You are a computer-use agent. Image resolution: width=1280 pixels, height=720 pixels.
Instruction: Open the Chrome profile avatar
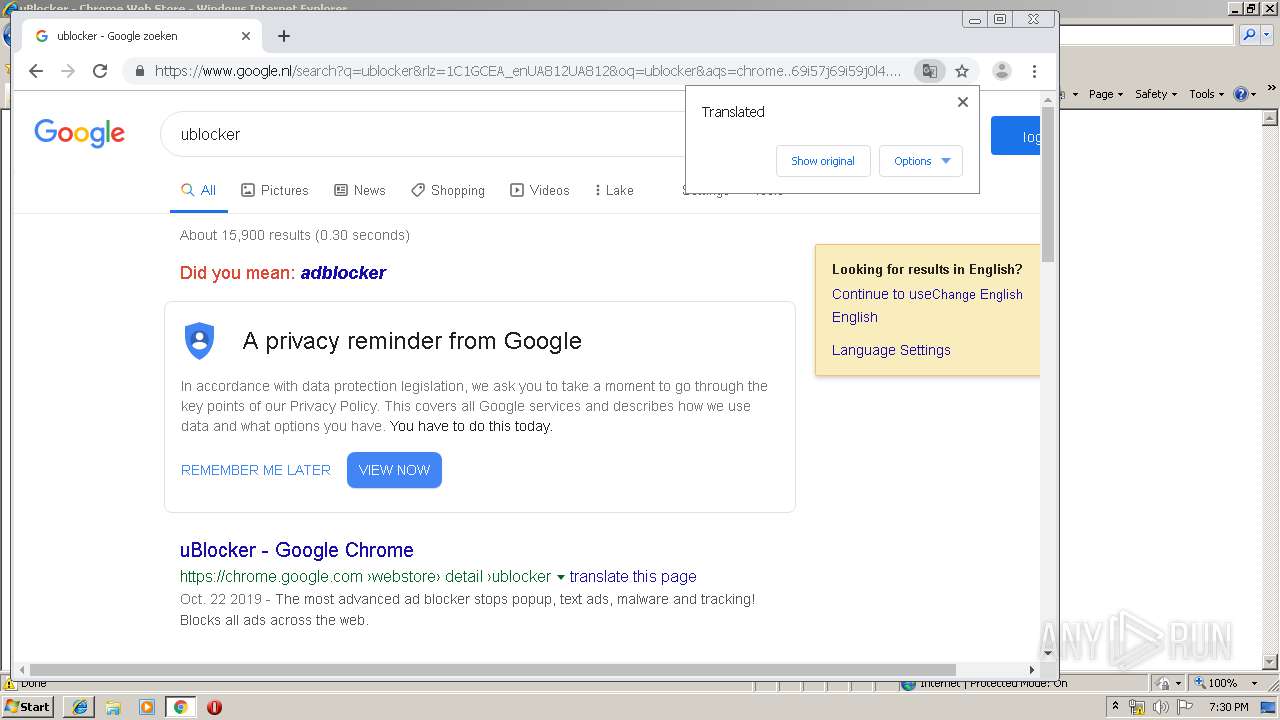(1001, 71)
